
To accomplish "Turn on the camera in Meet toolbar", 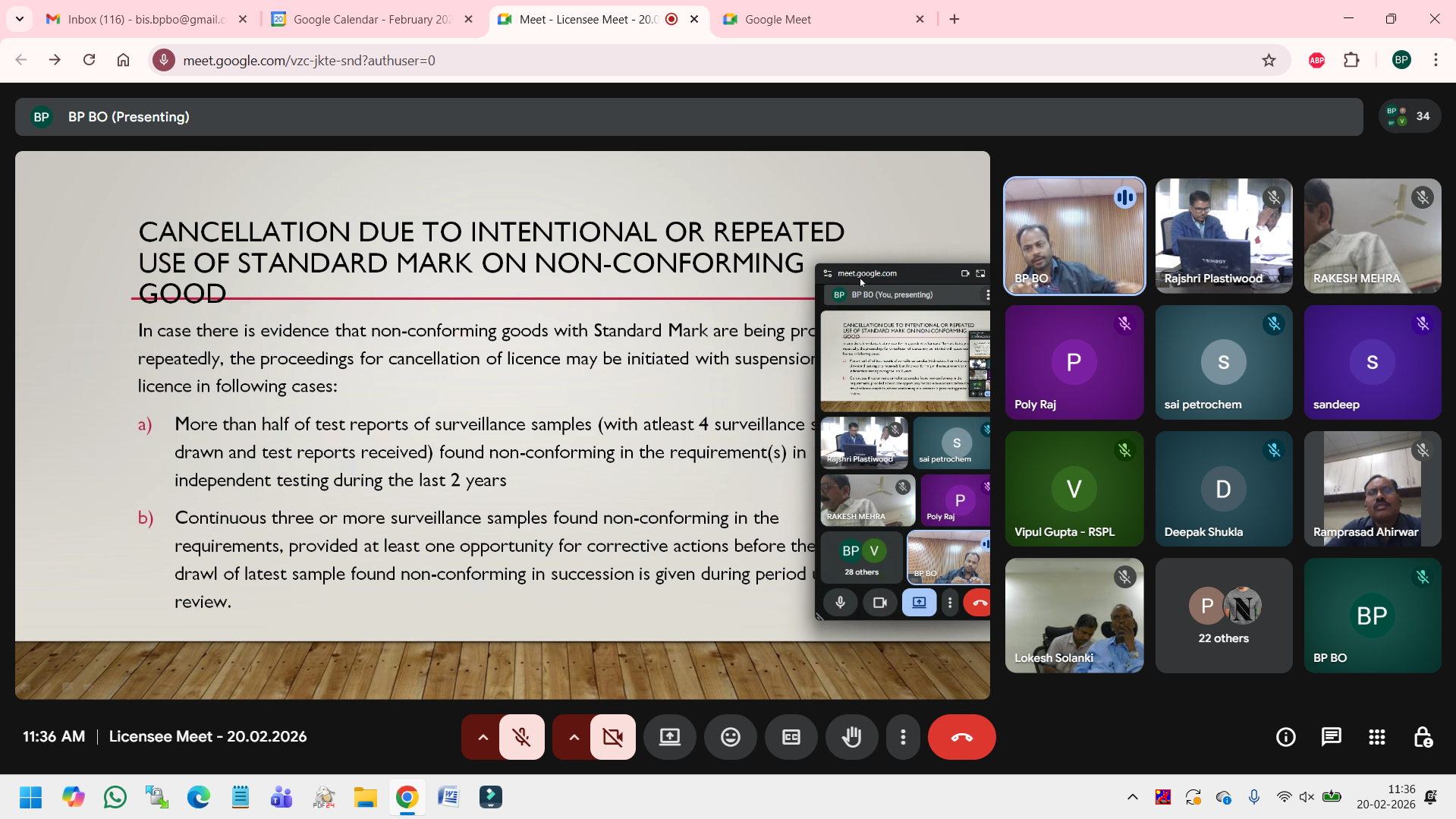I will 612,737.
